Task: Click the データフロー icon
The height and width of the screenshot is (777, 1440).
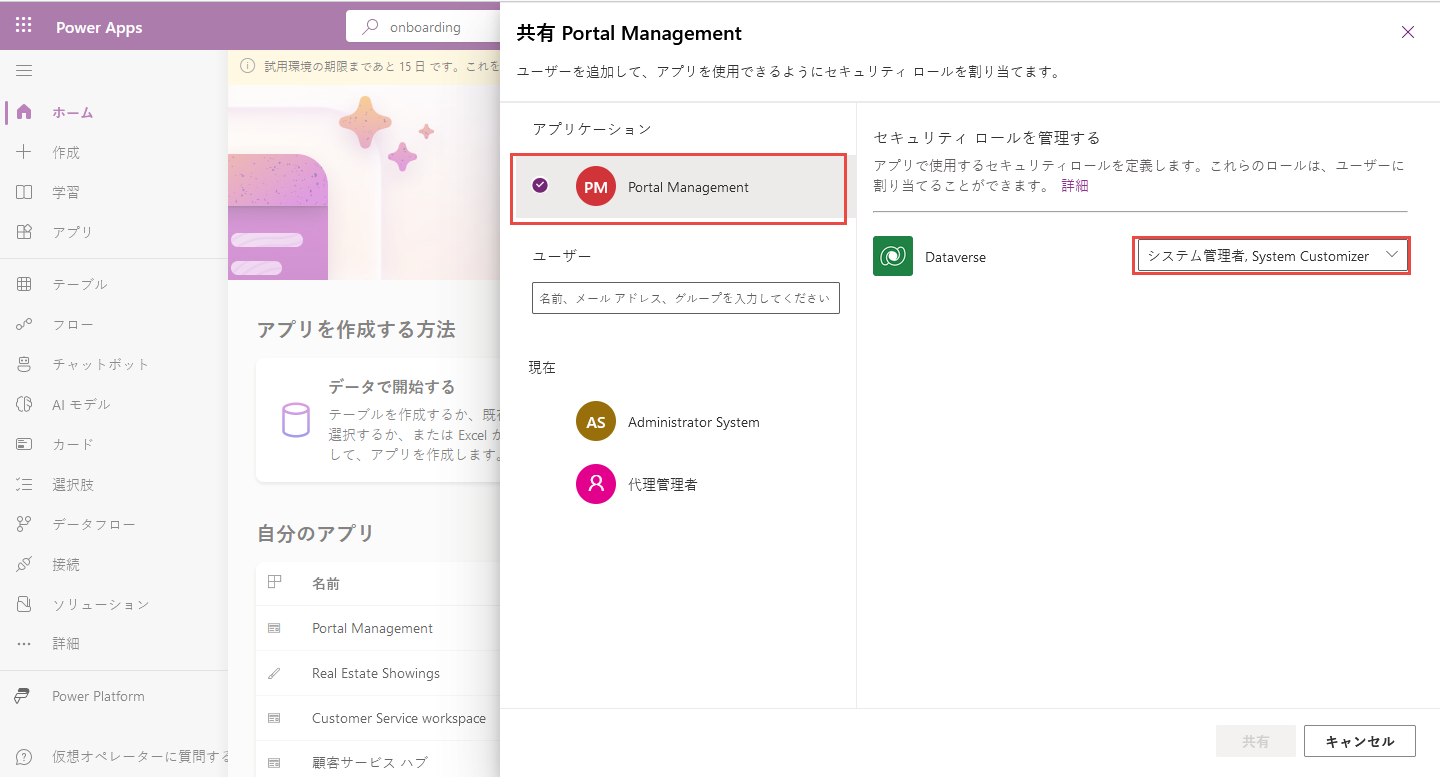Action: click(24, 524)
